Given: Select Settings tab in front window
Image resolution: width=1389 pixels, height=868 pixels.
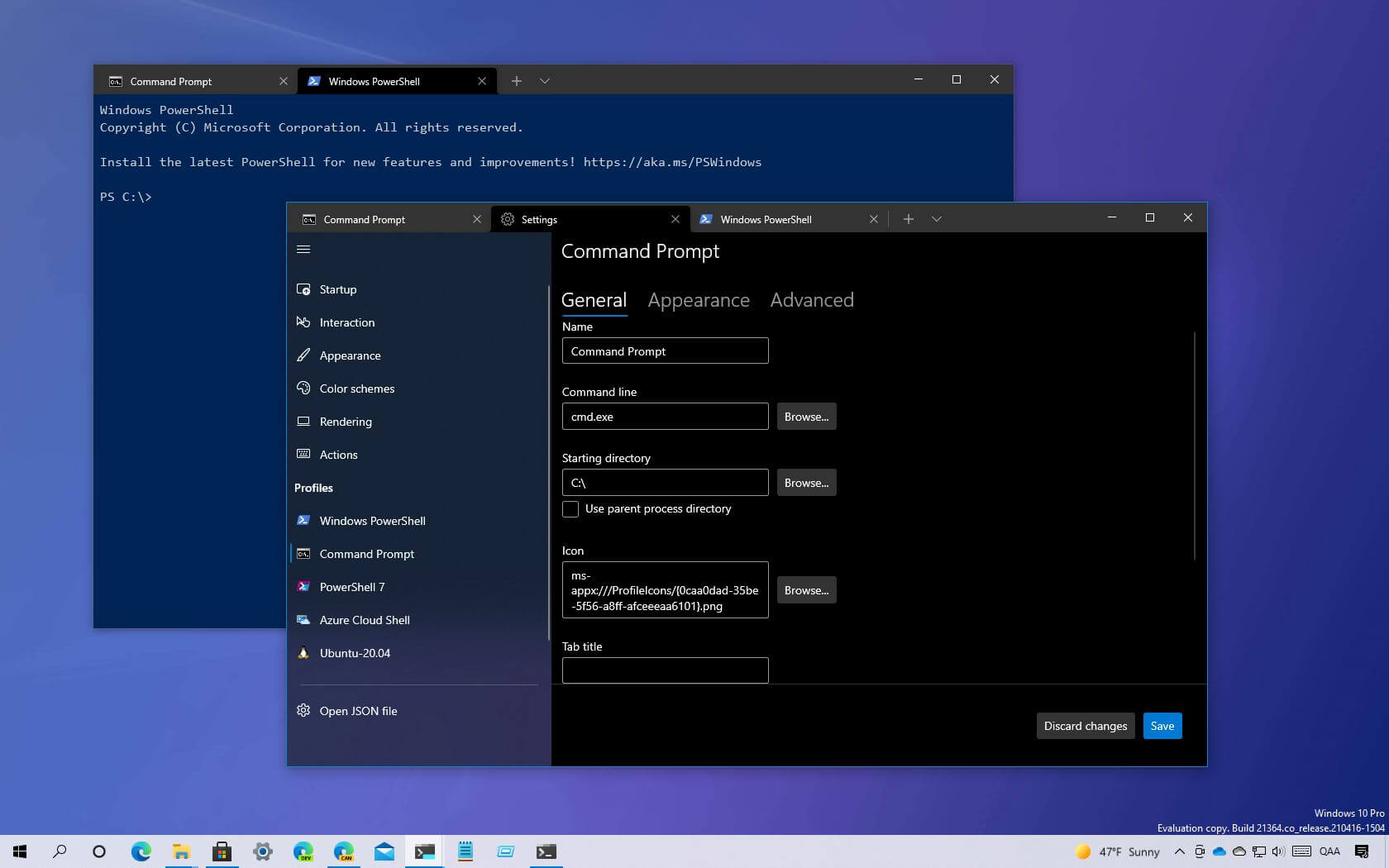Looking at the screenshot, I should pyautogui.click(x=590, y=219).
